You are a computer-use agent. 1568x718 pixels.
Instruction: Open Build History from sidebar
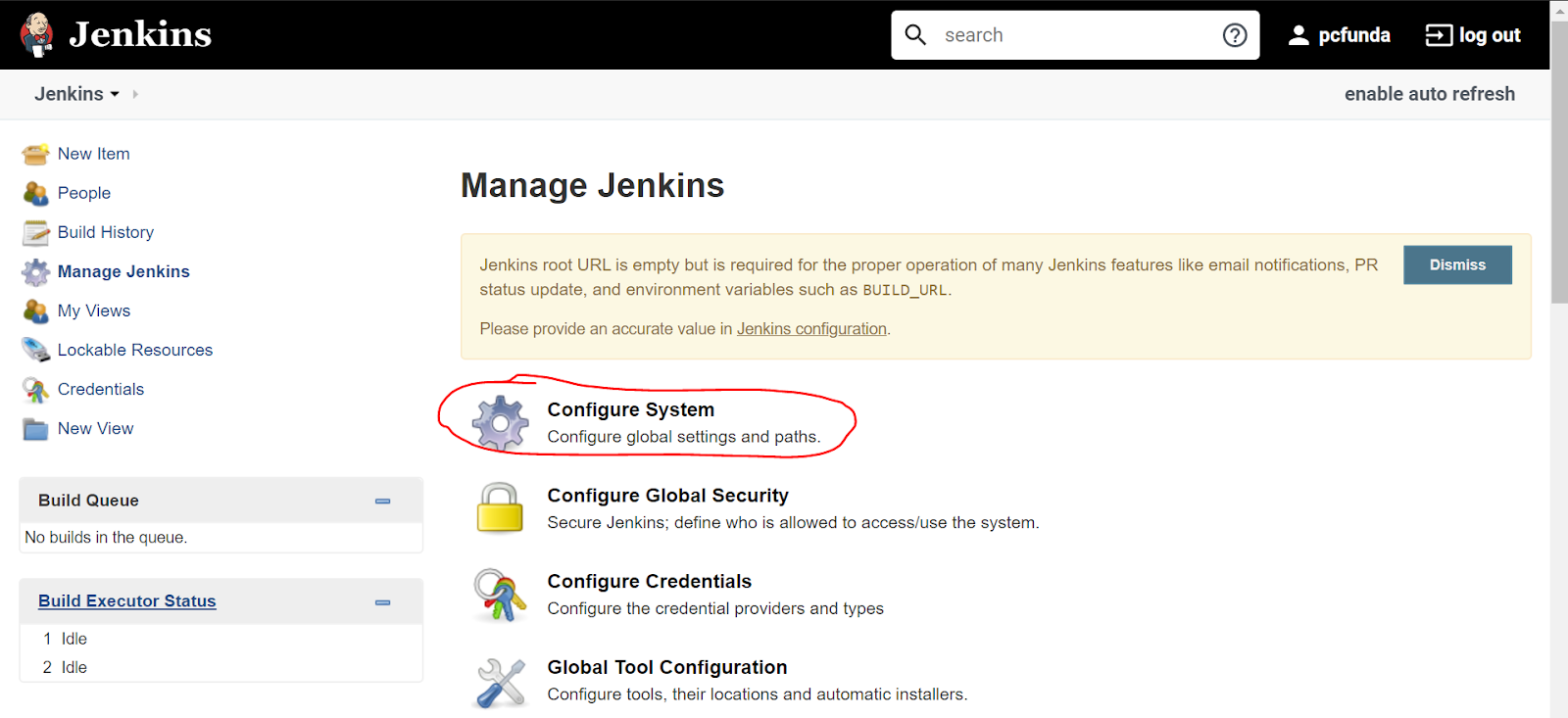coord(106,232)
